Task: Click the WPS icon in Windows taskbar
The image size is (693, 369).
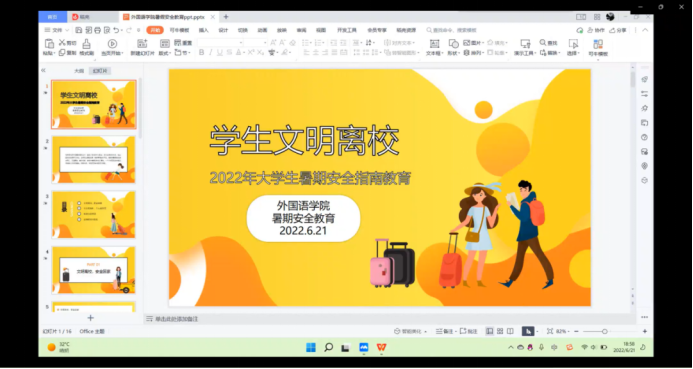Action: (381, 347)
